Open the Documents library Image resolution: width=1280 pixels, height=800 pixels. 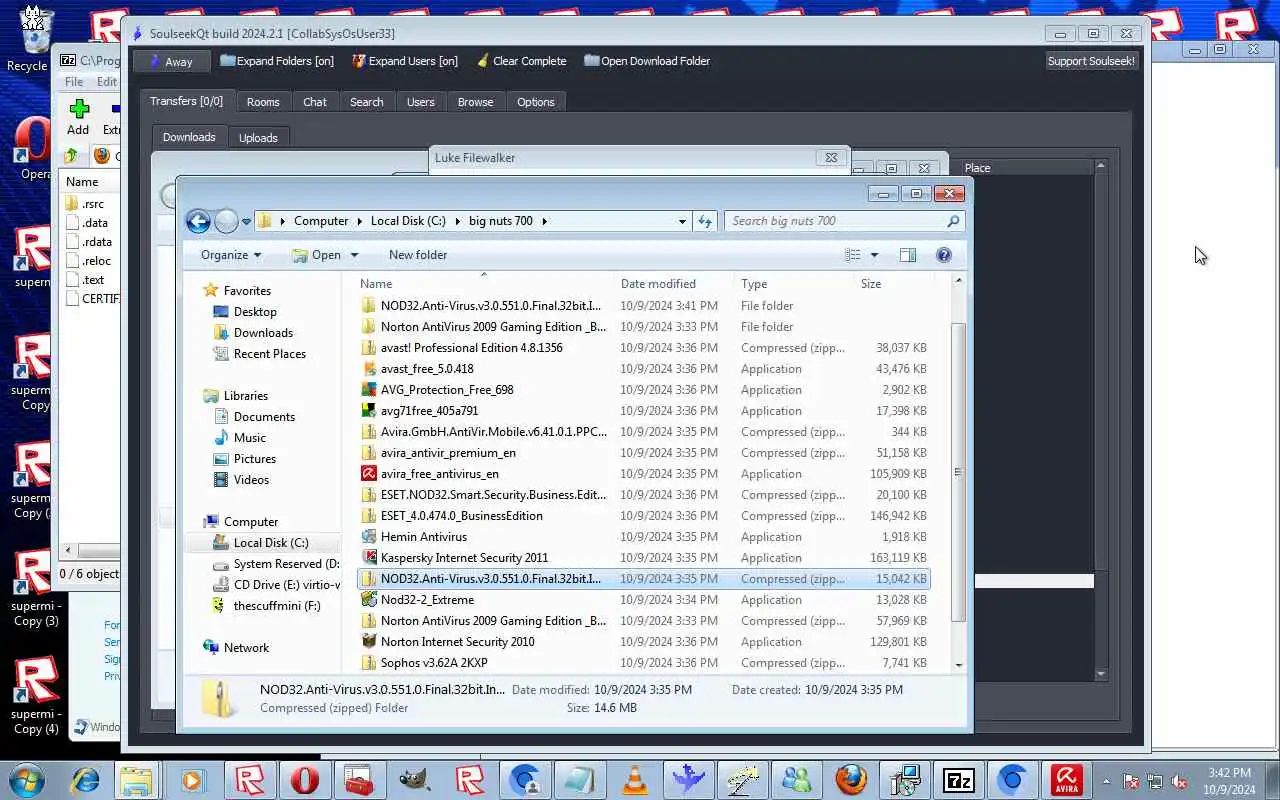pyautogui.click(x=264, y=417)
